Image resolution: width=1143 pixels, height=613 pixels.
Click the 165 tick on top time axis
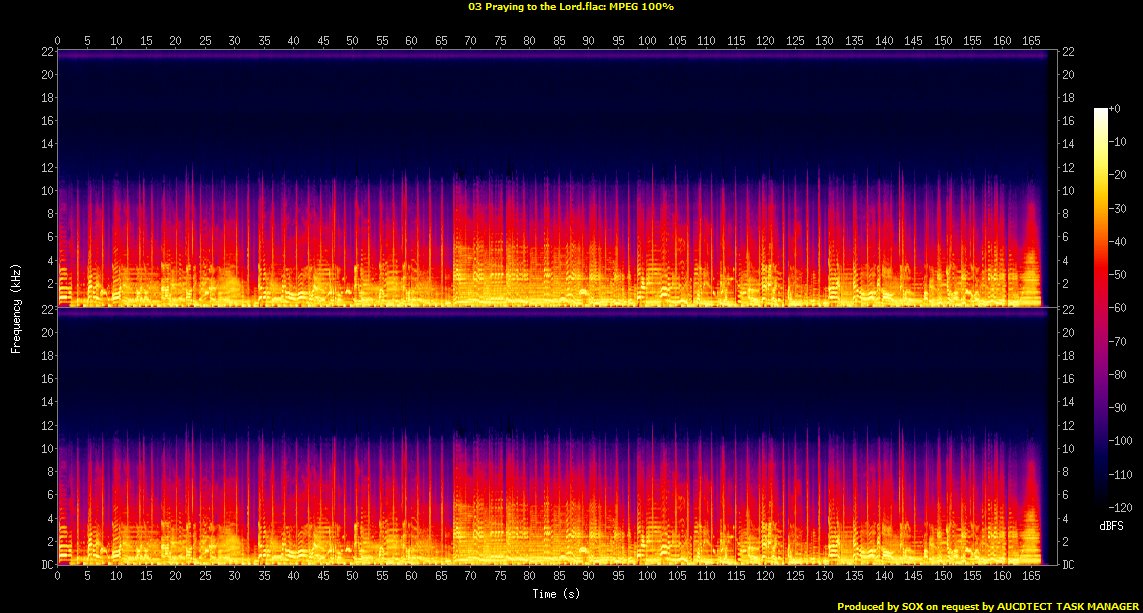tap(1031, 41)
